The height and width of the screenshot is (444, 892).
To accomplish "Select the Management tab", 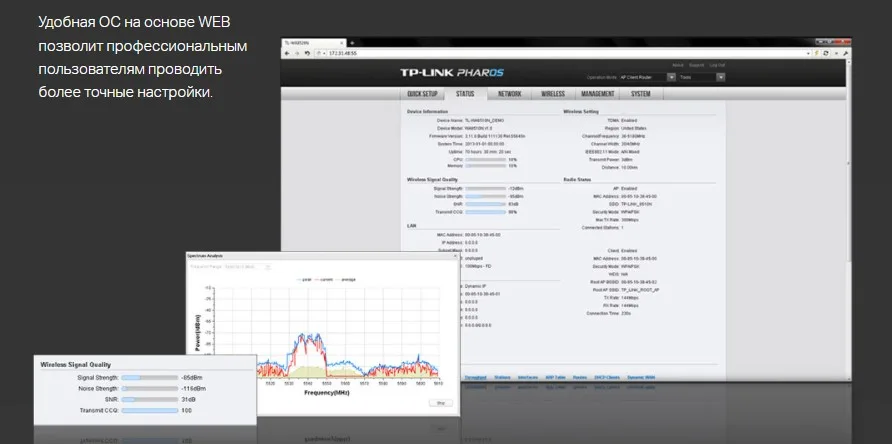I will click(597, 94).
